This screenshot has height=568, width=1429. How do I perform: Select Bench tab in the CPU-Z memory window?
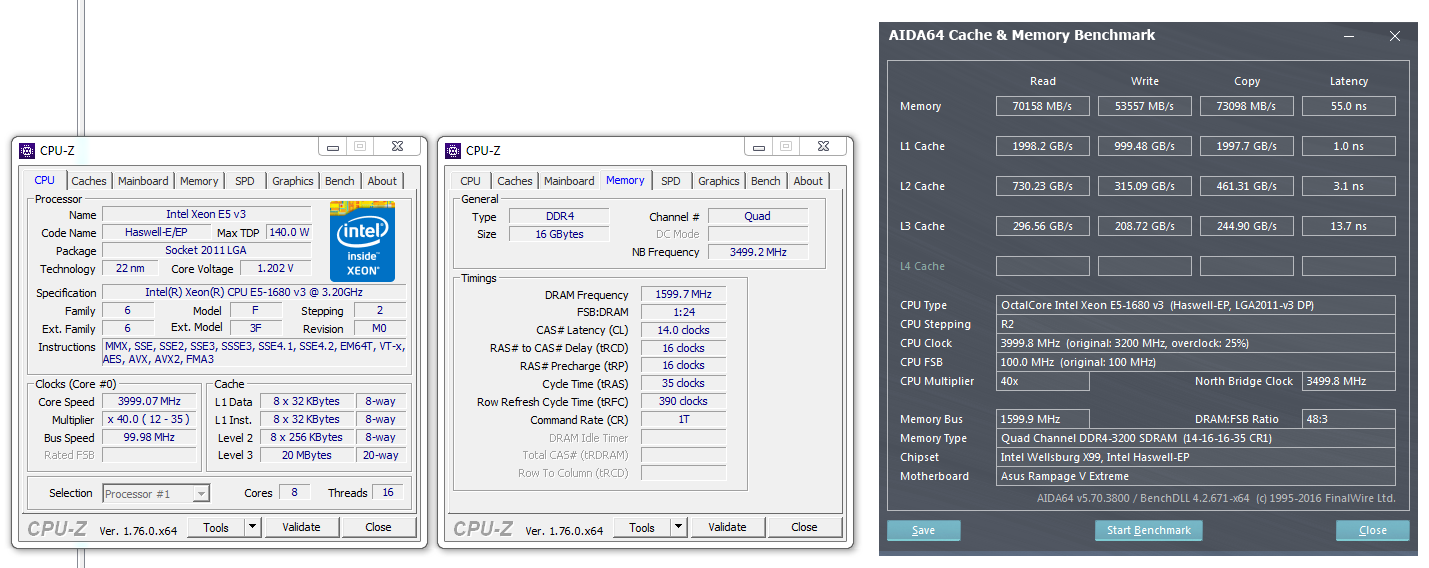click(766, 181)
